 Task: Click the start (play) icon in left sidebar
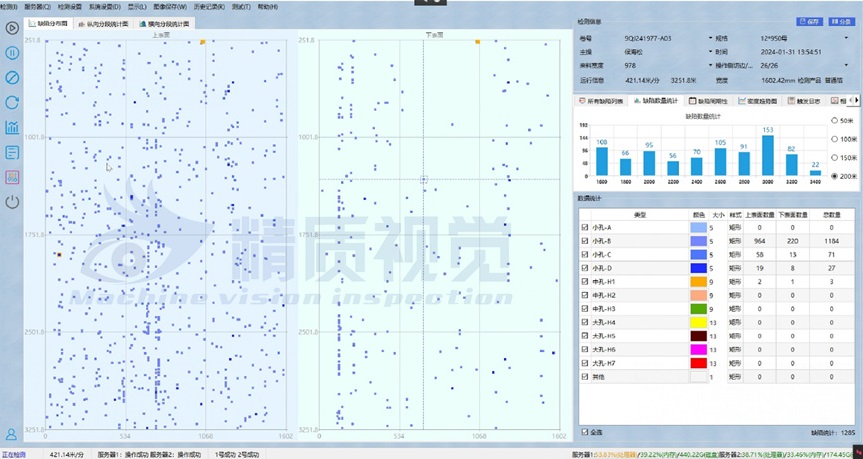(12, 28)
